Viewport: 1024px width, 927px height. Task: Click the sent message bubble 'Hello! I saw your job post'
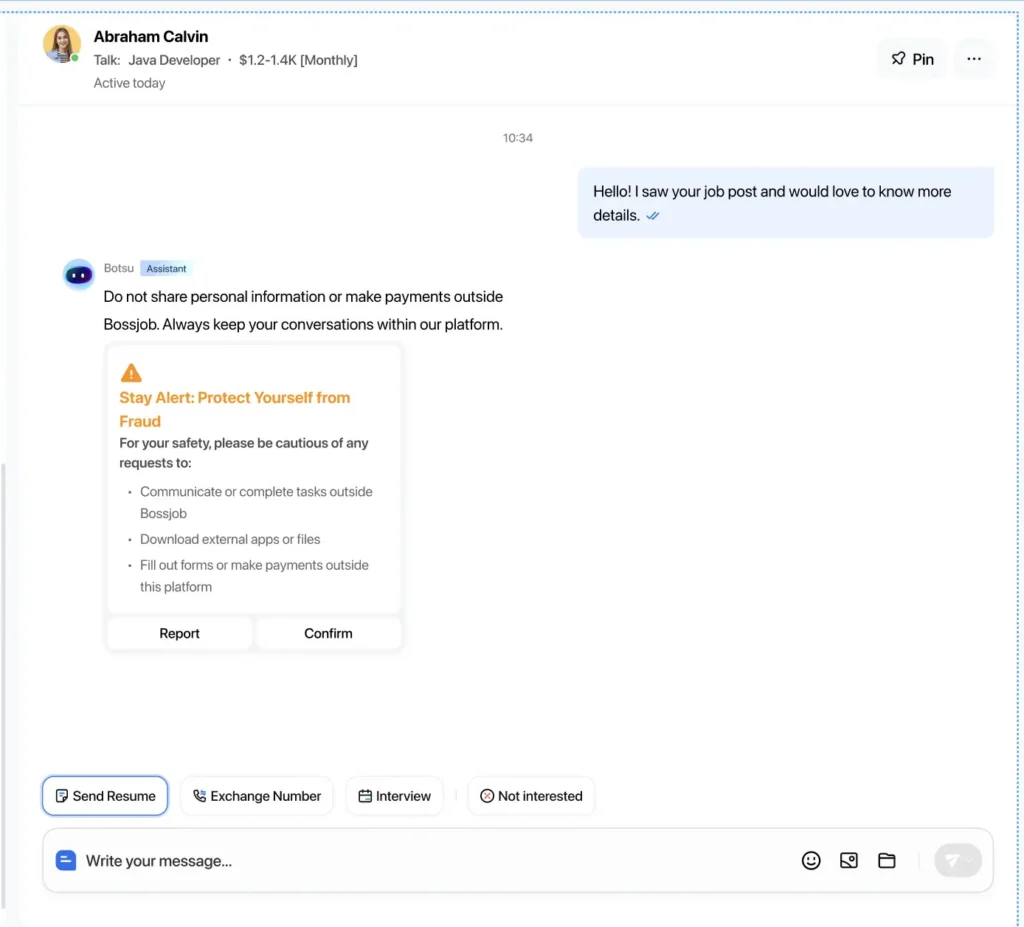pyautogui.click(x=786, y=203)
